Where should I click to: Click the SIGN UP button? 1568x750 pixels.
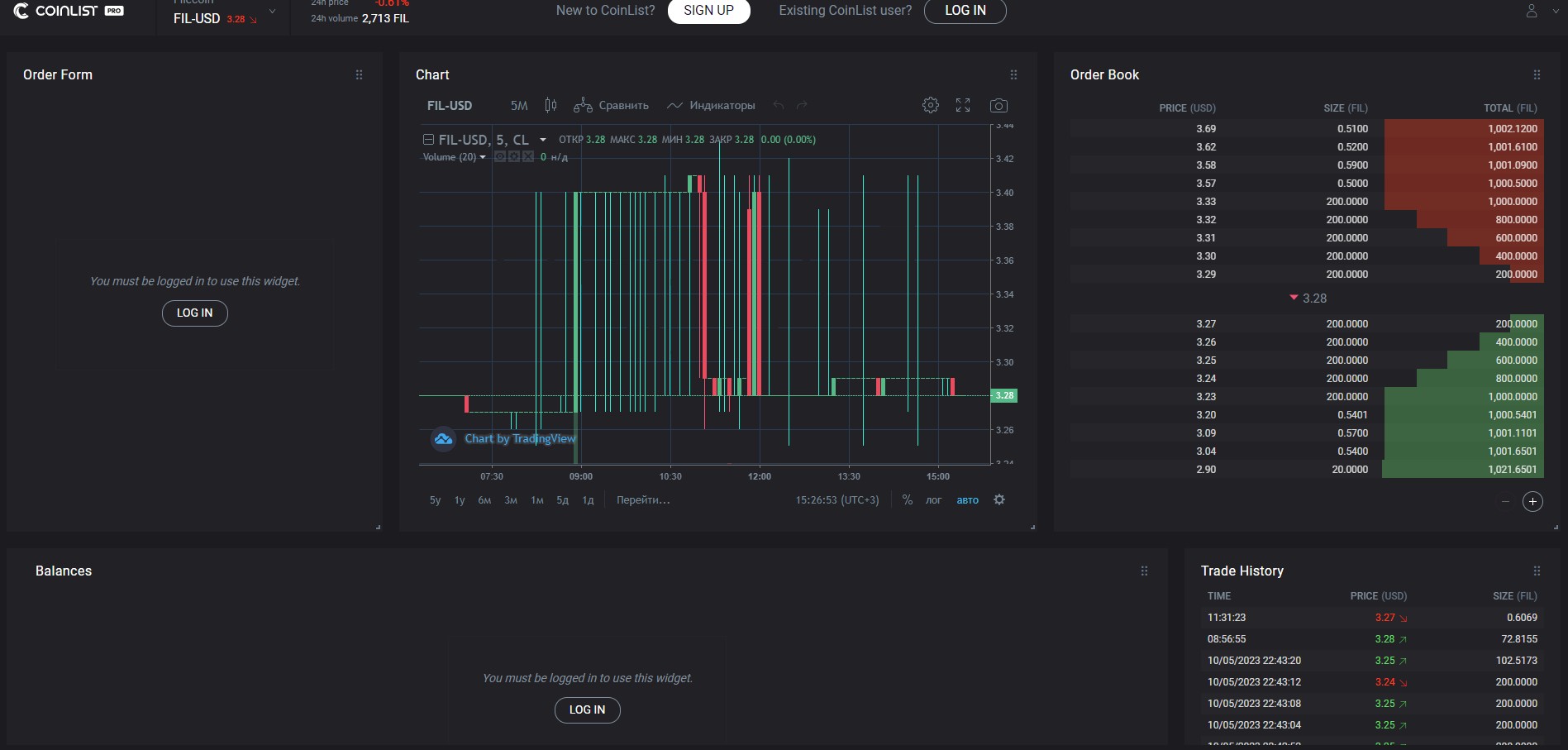click(708, 11)
